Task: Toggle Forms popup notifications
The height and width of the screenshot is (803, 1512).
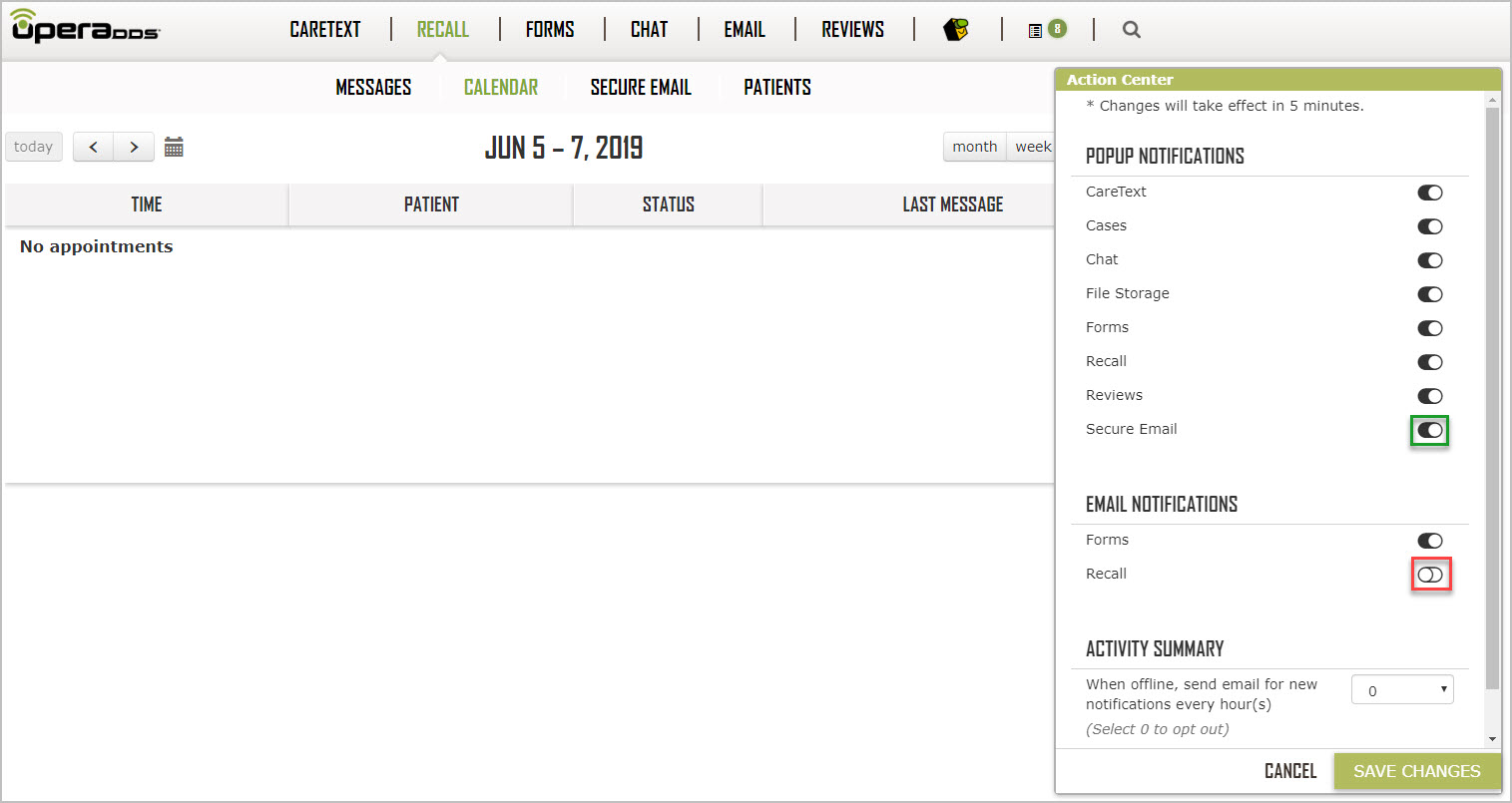Action: [x=1430, y=328]
